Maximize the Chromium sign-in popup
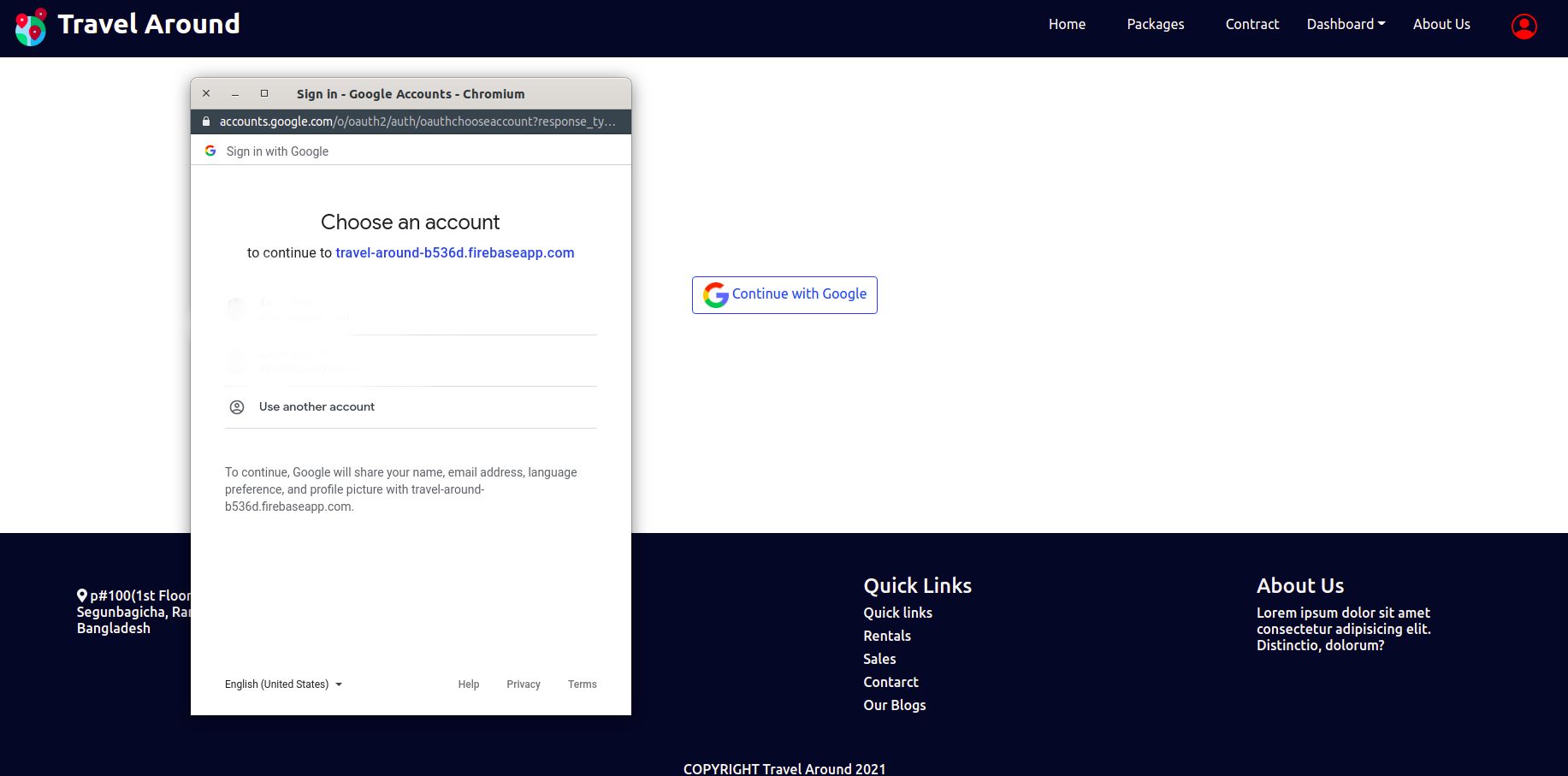This screenshot has height=776, width=1568. pyautogui.click(x=264, y=93)
